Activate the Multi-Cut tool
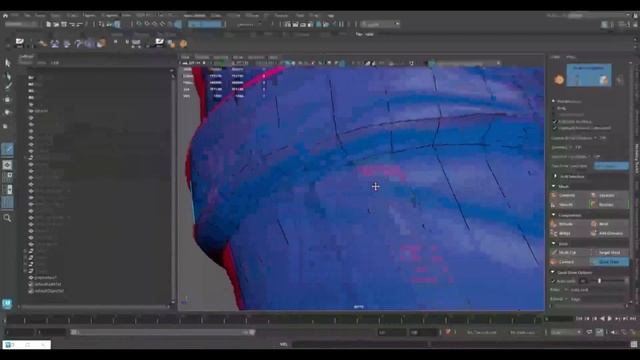This screenshot has height=360, width=640. coord(570,252)
